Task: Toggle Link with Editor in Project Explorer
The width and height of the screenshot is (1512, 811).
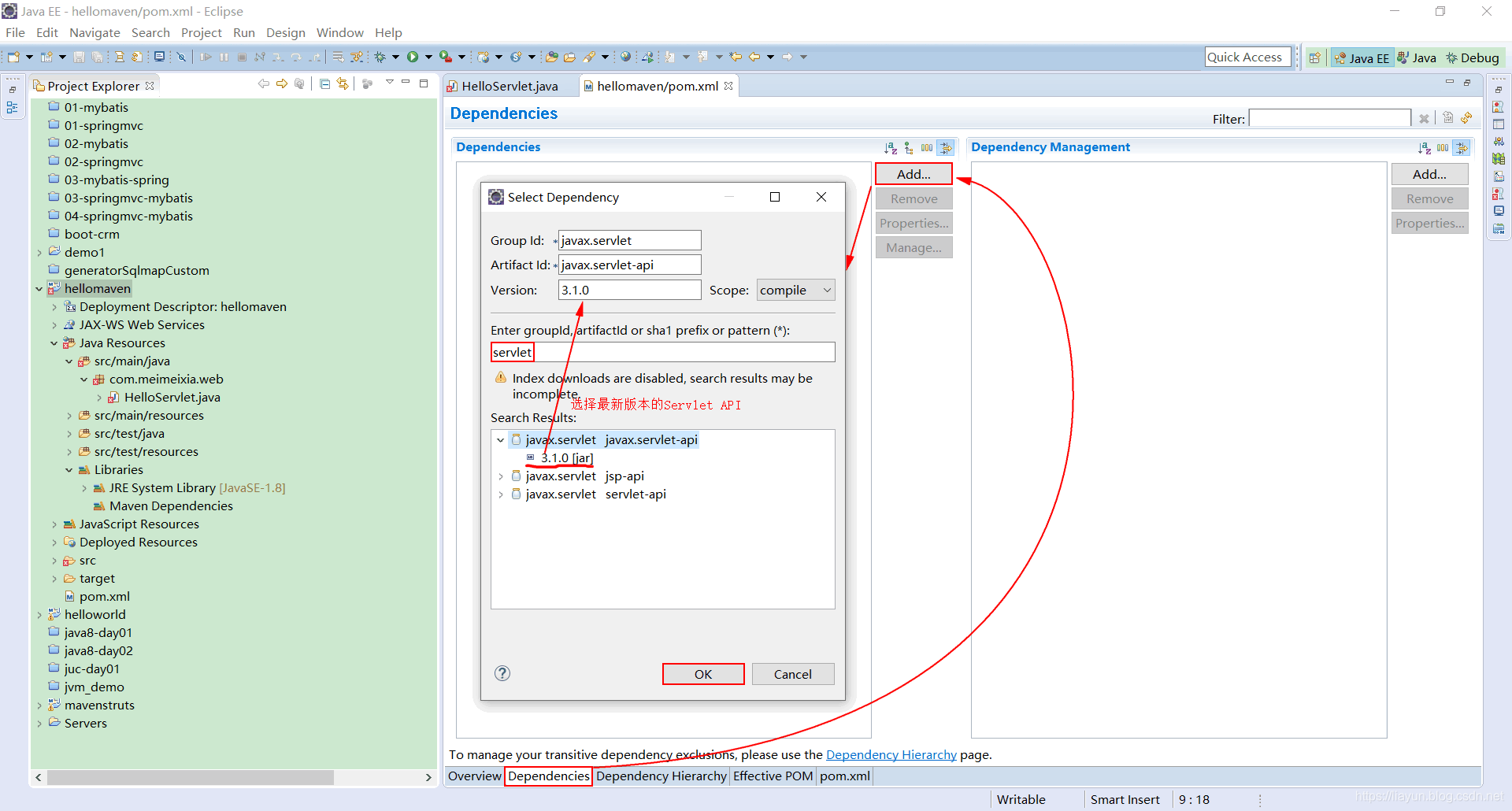Action: (x=343, y=83)
